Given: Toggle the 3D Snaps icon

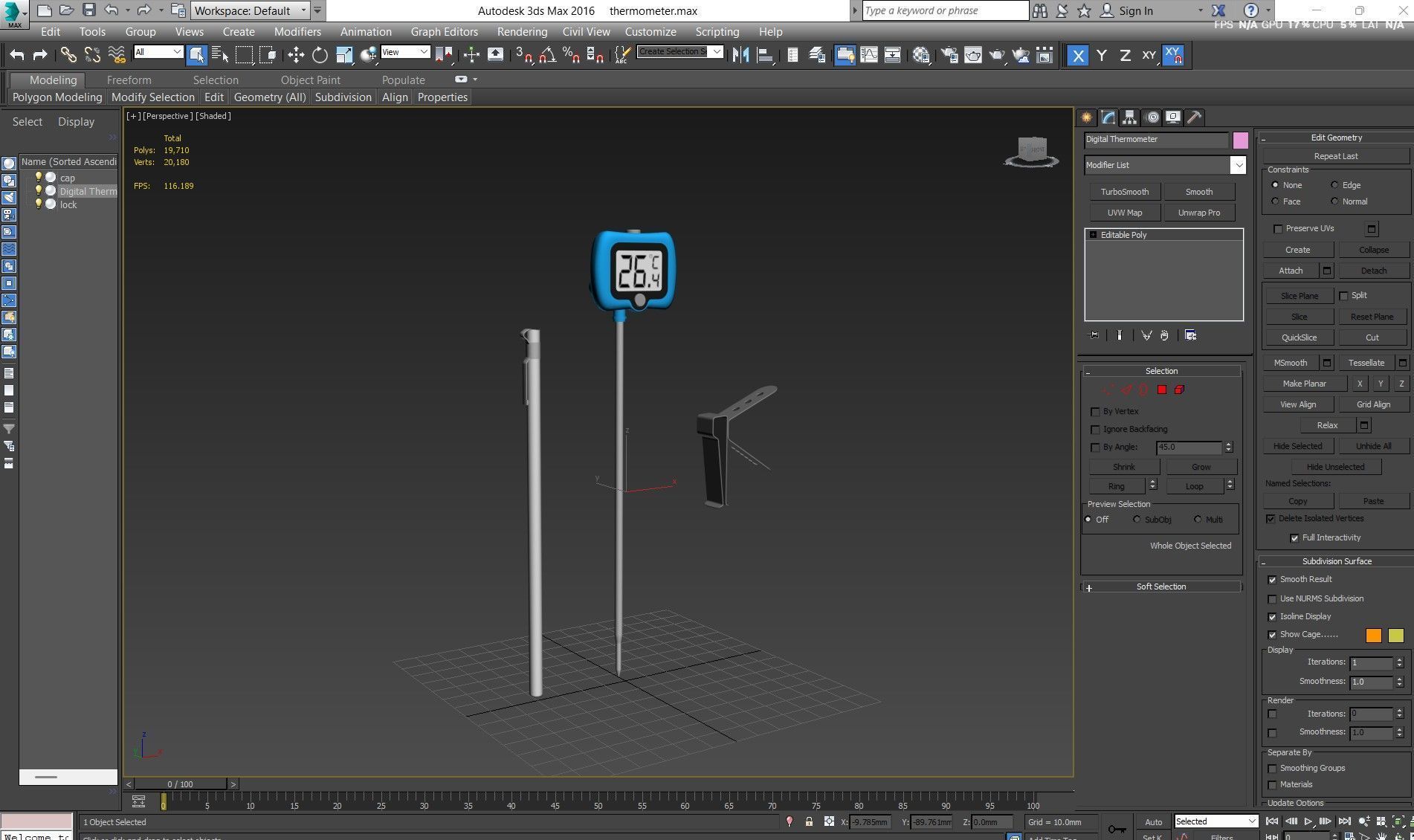Looking at the screenshot, I should [x=524, y=55].
